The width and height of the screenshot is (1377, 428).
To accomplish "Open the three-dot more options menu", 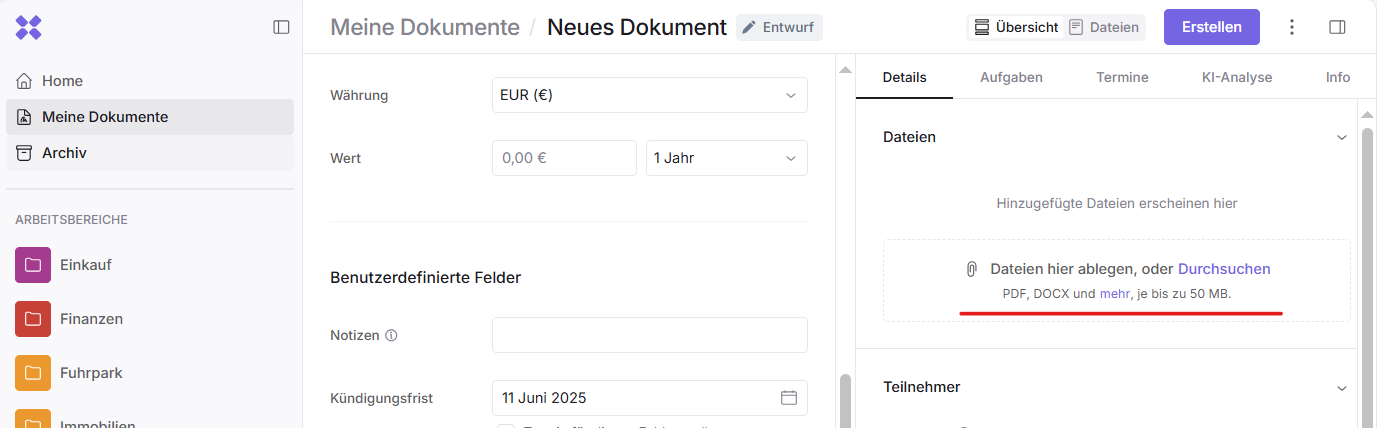I will [1292, 27].
